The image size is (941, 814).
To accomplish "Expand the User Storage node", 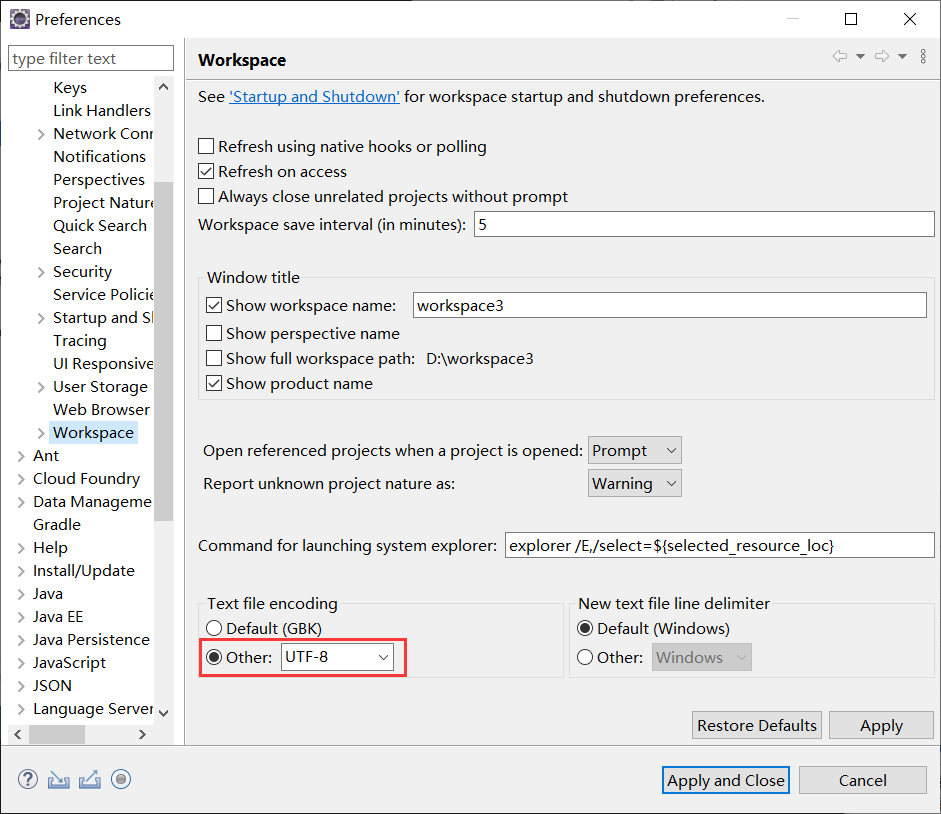I will coord(41,387).
